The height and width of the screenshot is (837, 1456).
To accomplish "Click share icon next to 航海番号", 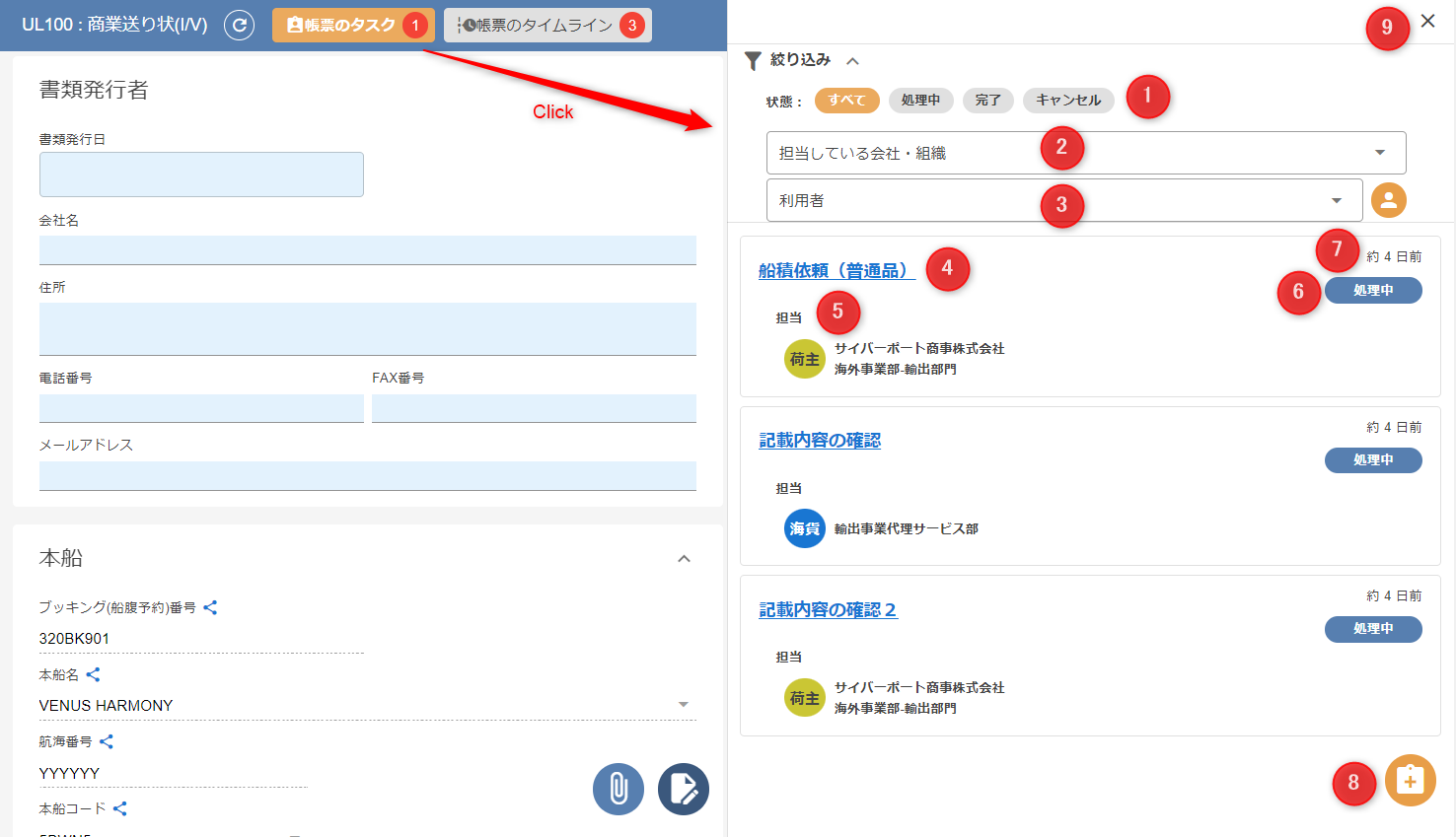I will tap(107, 741).
